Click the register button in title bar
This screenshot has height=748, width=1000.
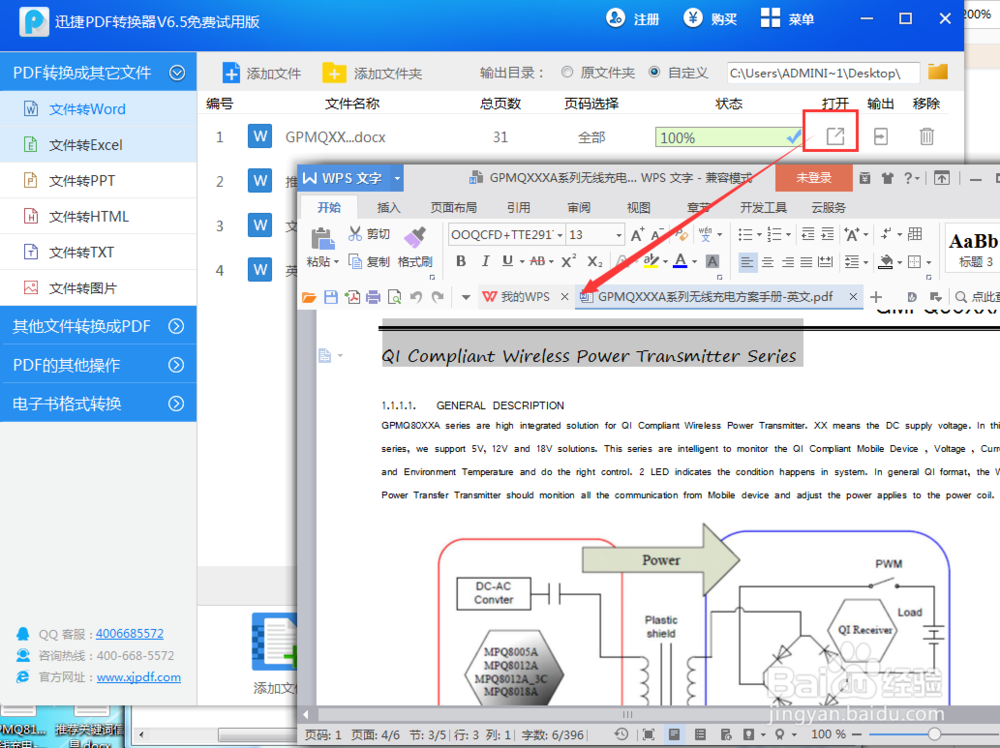(633, 18)
